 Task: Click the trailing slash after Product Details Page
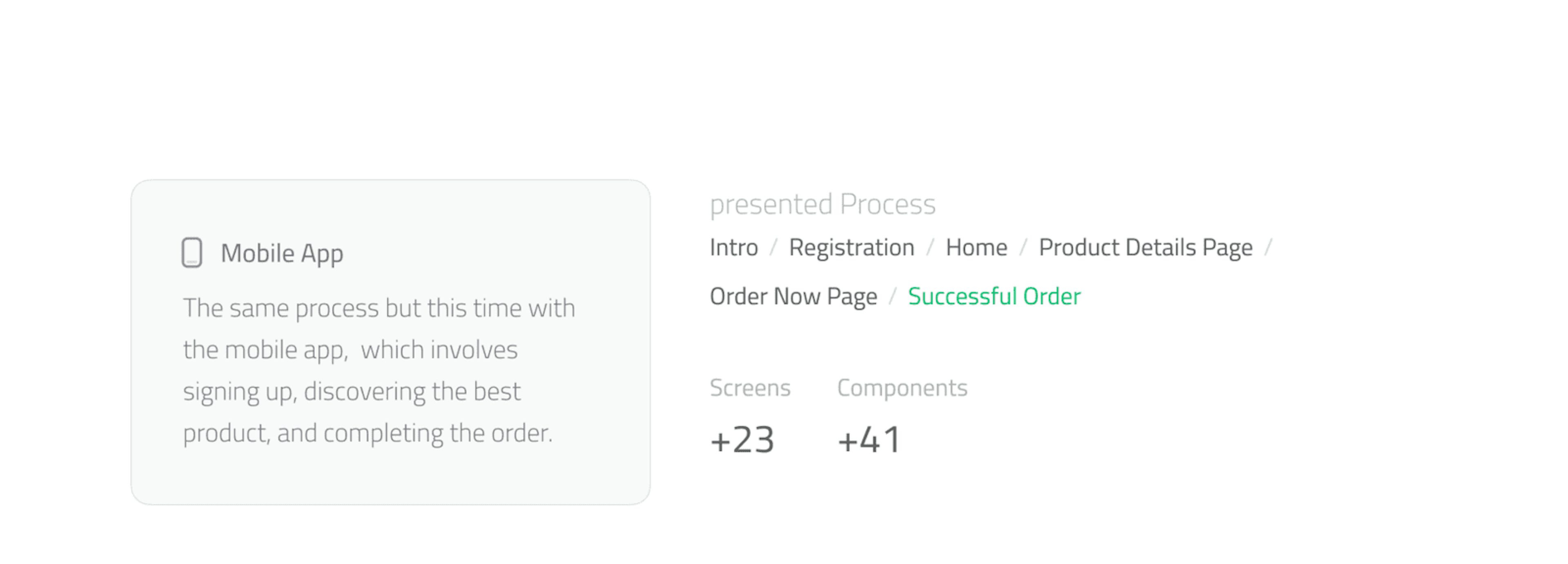(1269, 248)
